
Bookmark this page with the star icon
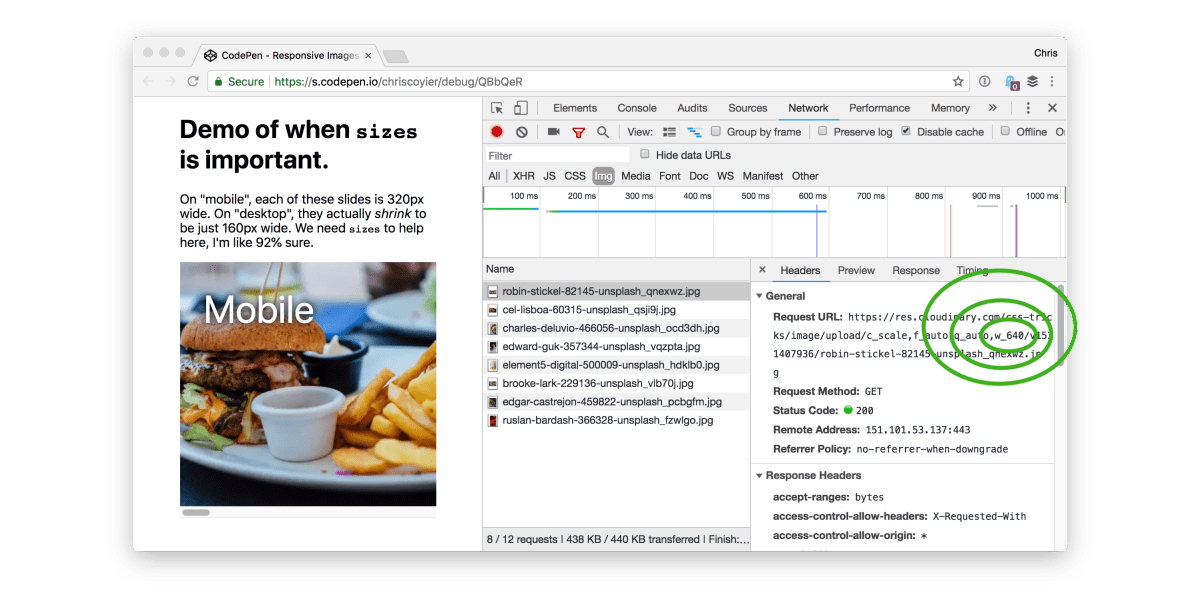[x=958, y=82]
